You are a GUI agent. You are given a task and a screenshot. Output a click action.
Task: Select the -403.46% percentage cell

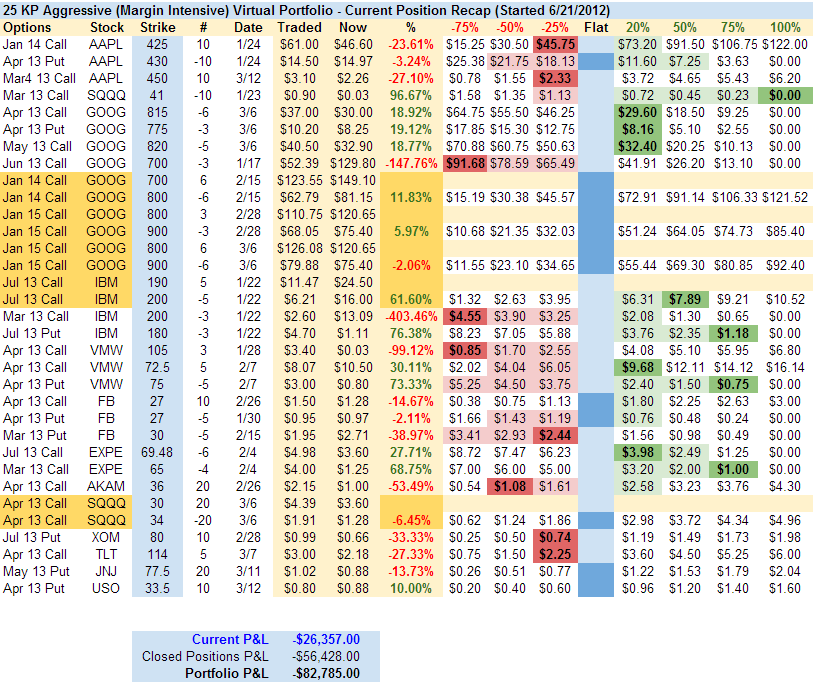click(x=411, y=316)
